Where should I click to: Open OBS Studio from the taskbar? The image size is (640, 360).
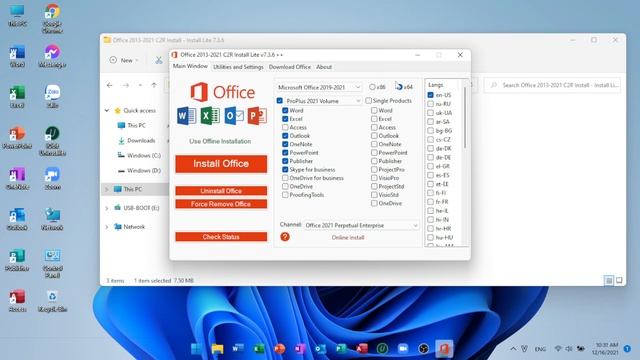(x=423, y=349)
